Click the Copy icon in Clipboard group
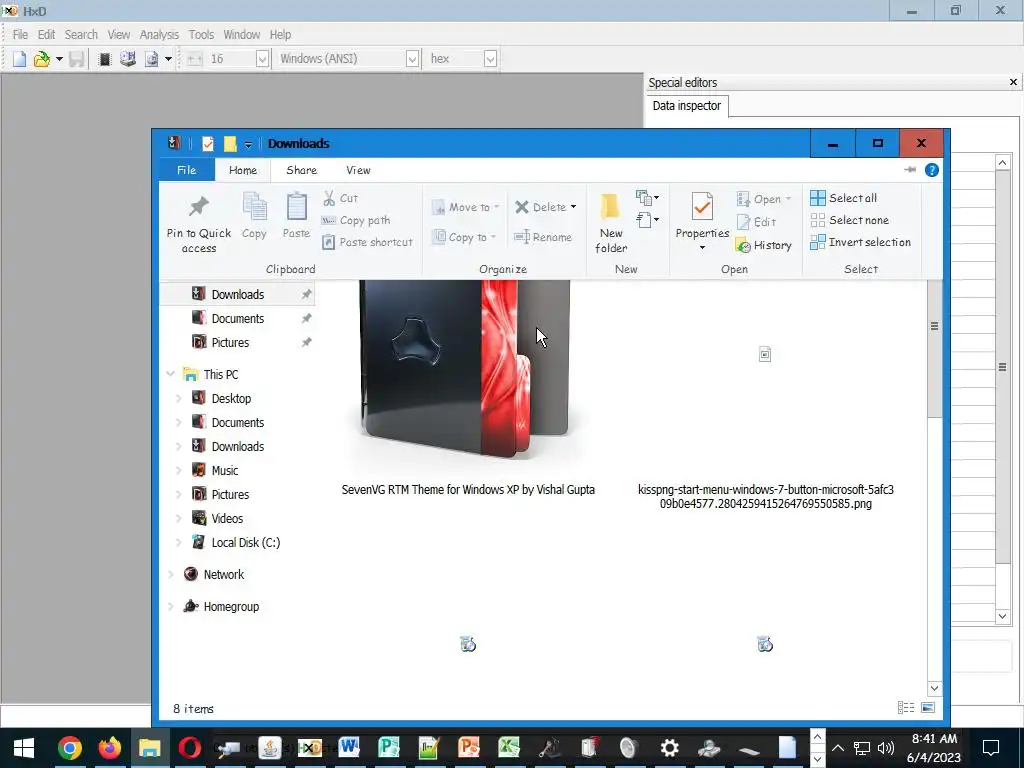 pyautogui.click(x=254, y=206)
